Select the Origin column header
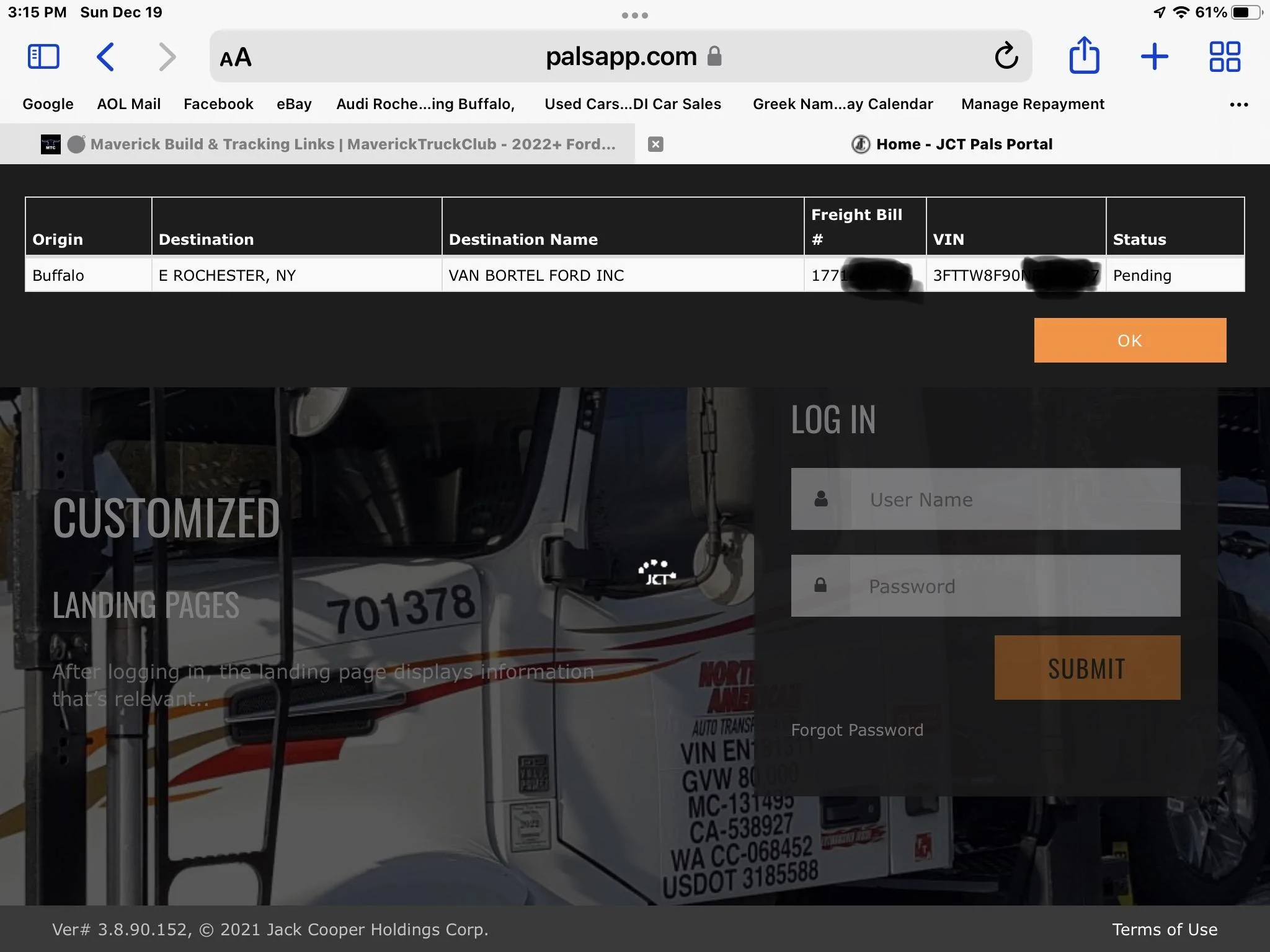 [89, 226]
